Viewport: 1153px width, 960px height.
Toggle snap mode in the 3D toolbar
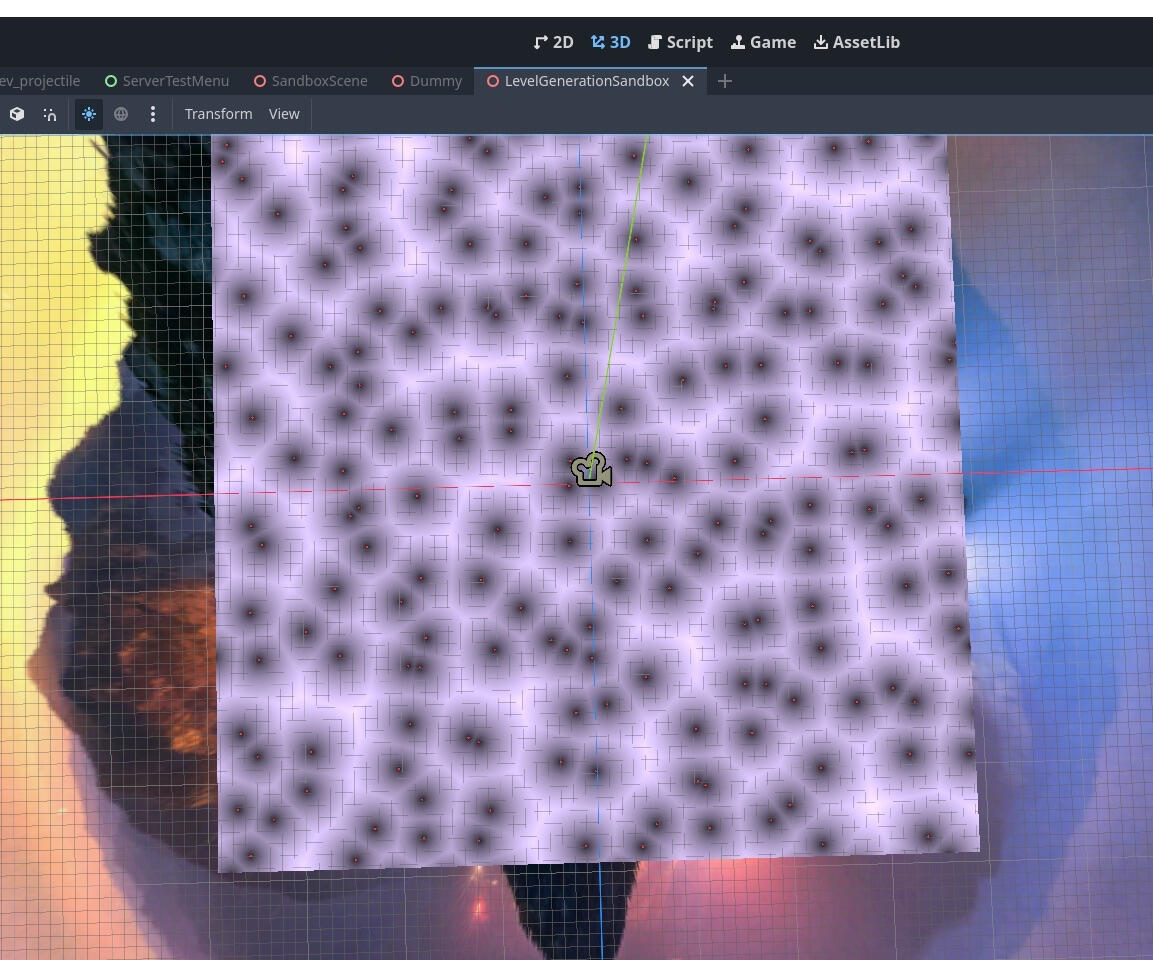tap(50, 114)
